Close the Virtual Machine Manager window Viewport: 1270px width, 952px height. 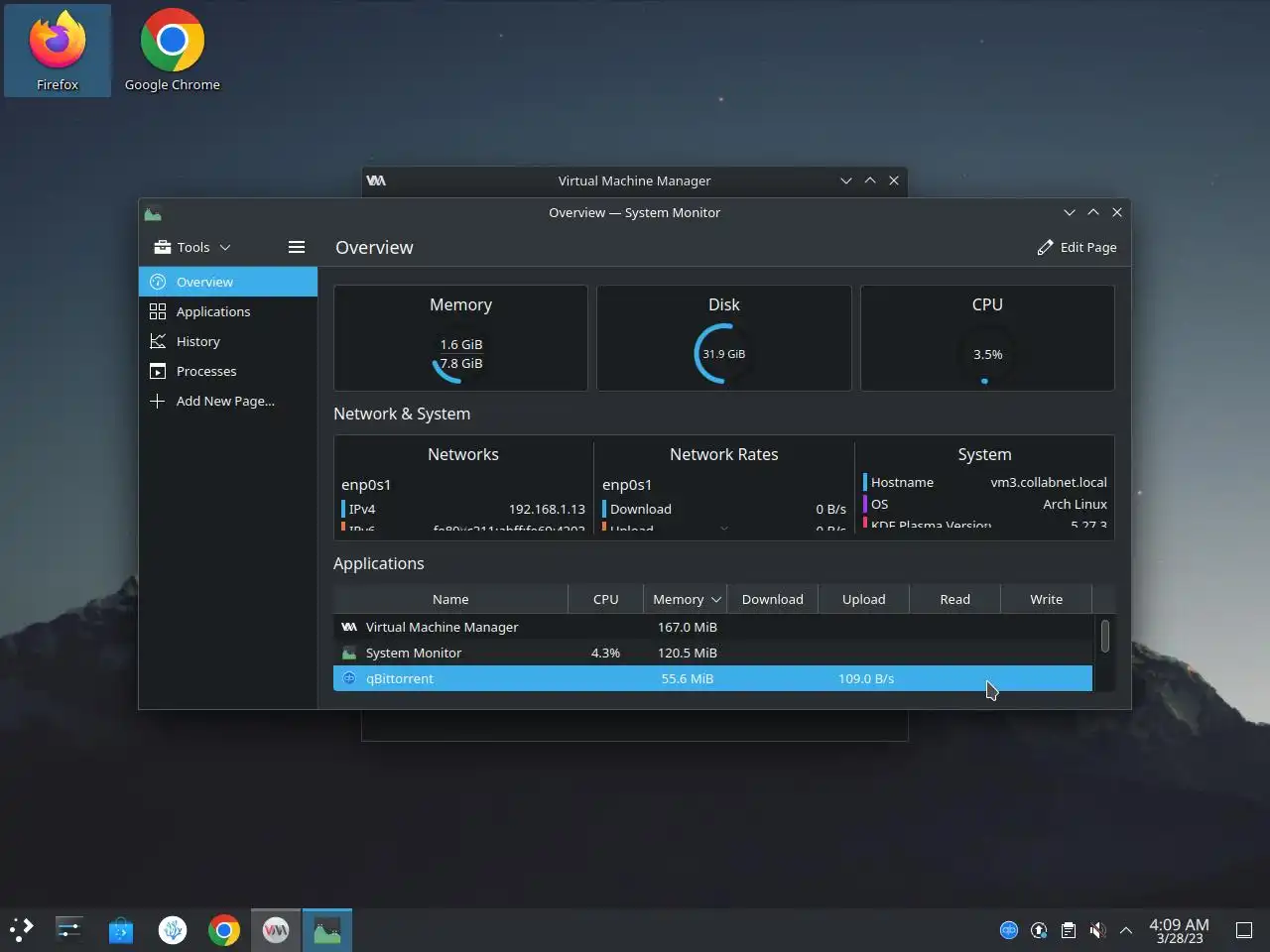click(x=894, y=180)
